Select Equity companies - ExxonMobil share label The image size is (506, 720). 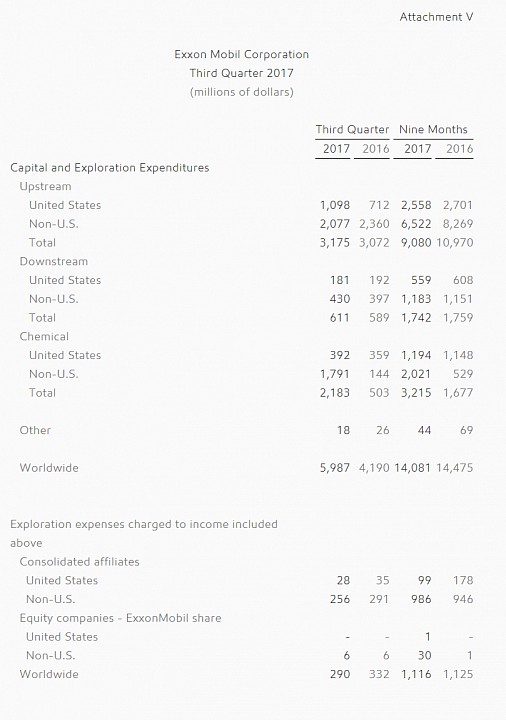tap(120, 618)
